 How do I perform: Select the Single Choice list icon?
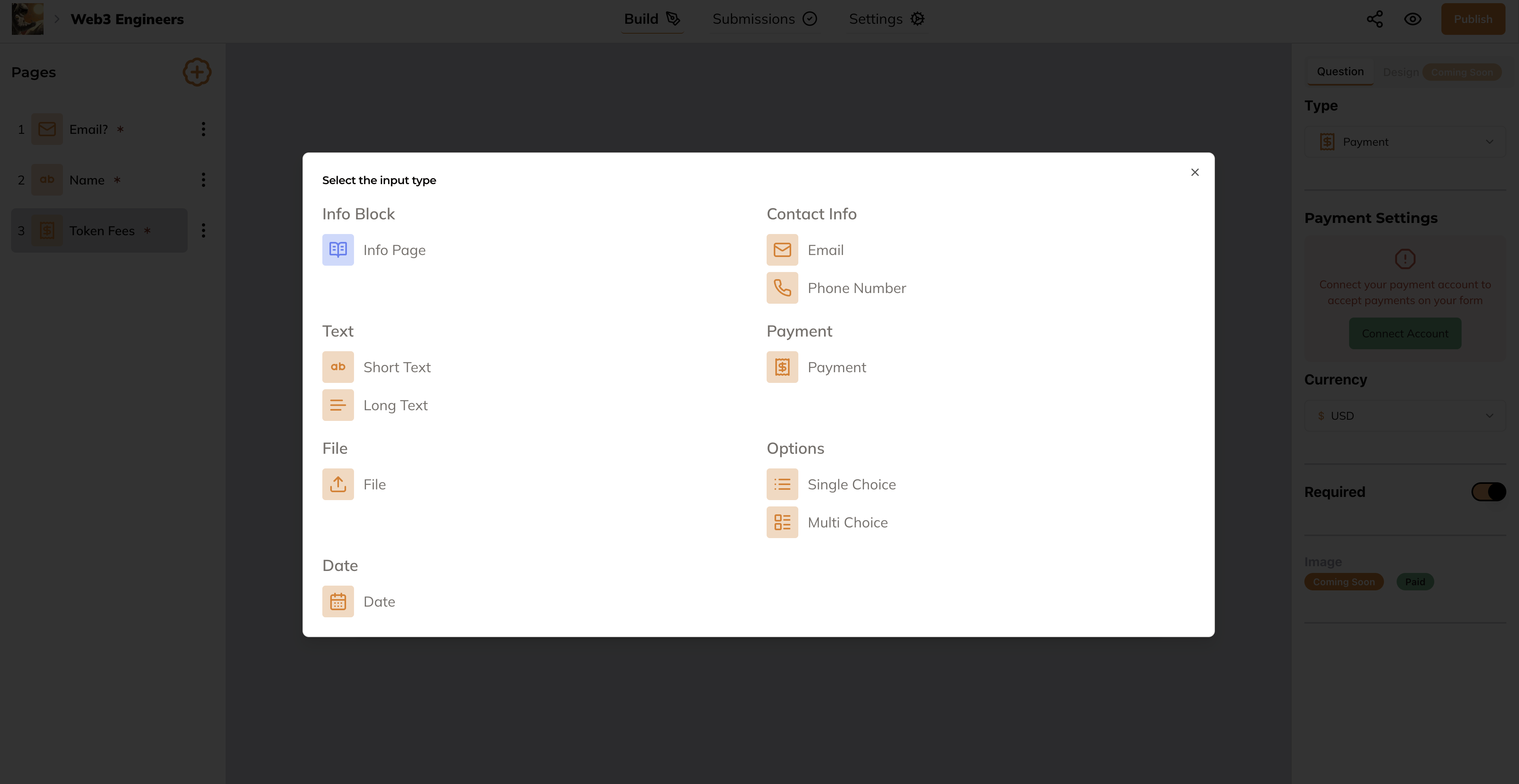coord(782,484)
